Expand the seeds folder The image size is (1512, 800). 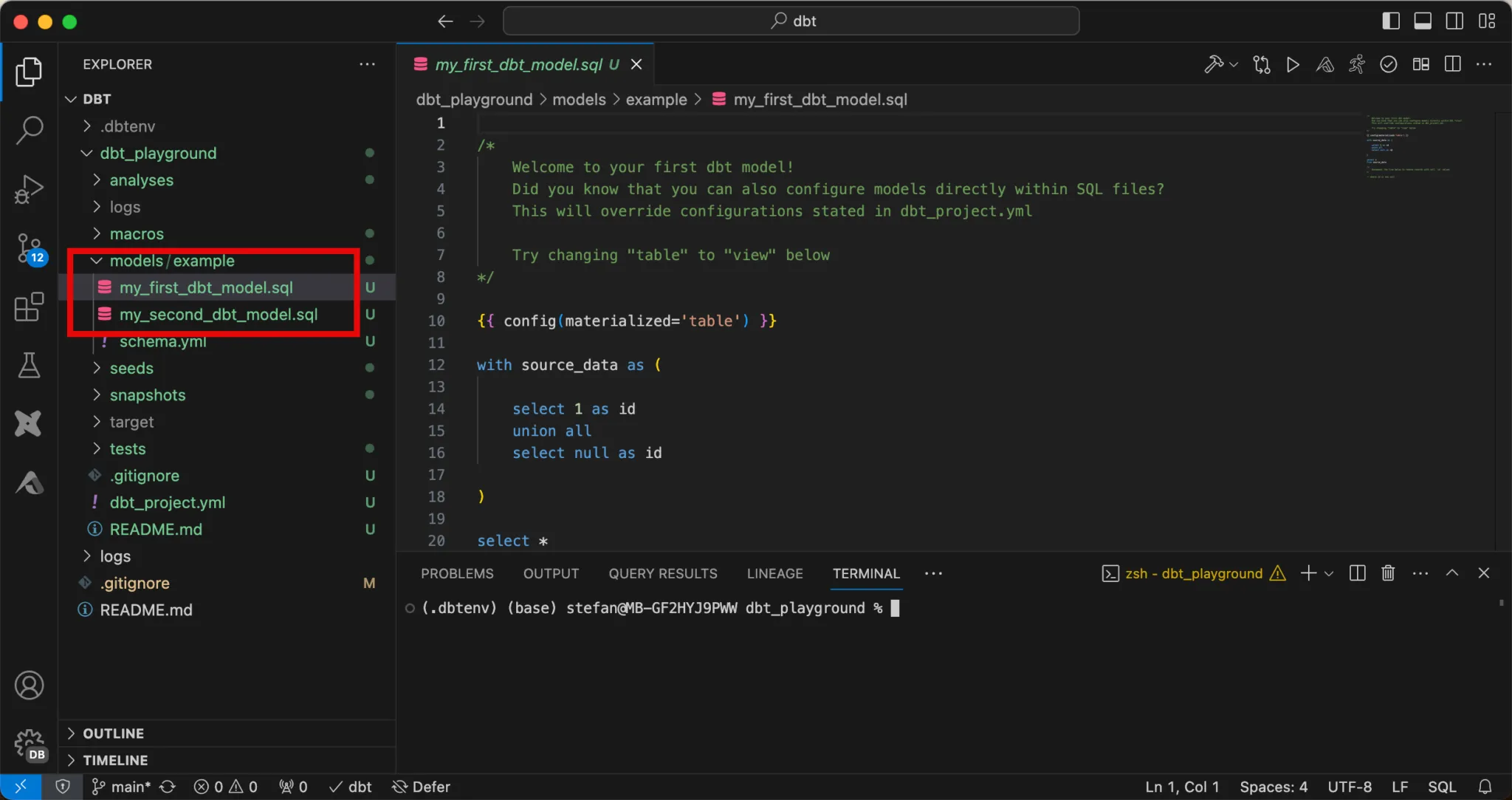(x=131, y=368)
